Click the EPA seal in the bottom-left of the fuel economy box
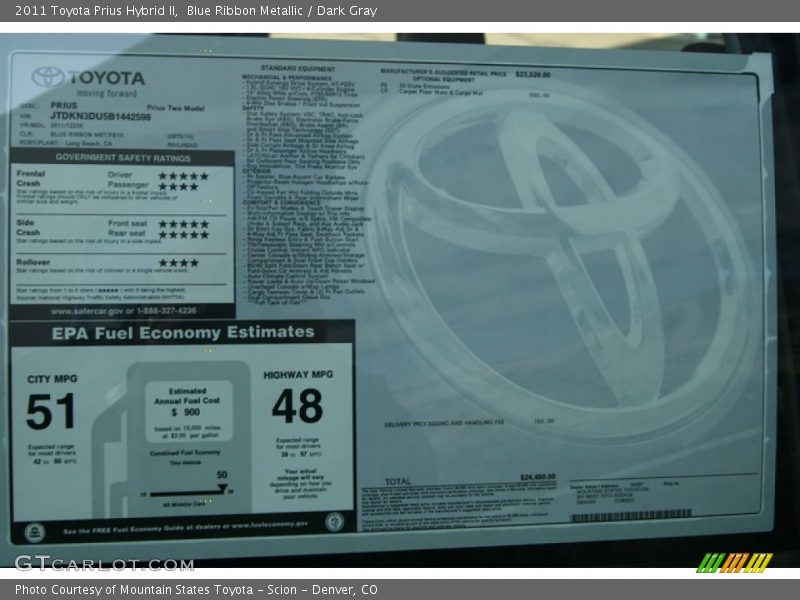This screenshot has width=800, height=600. (35, 531)
